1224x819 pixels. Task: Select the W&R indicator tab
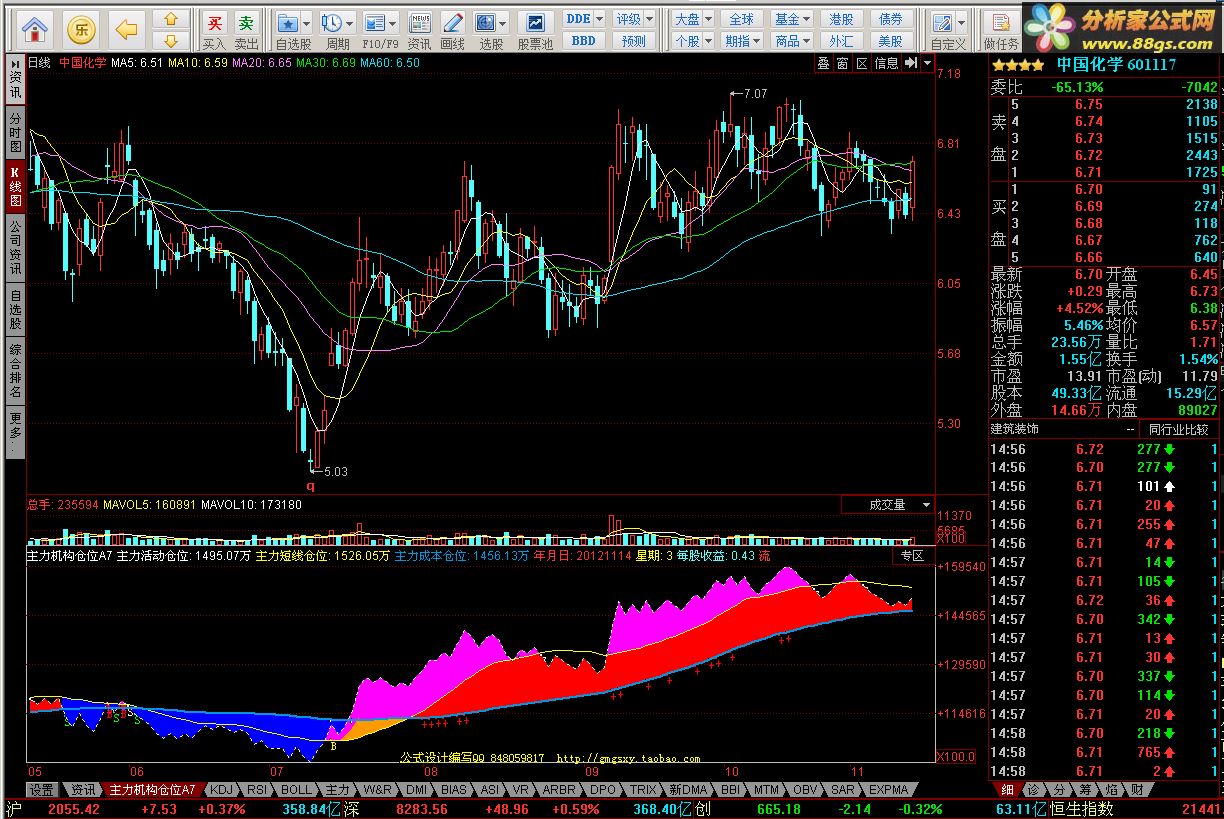[378, 789]
